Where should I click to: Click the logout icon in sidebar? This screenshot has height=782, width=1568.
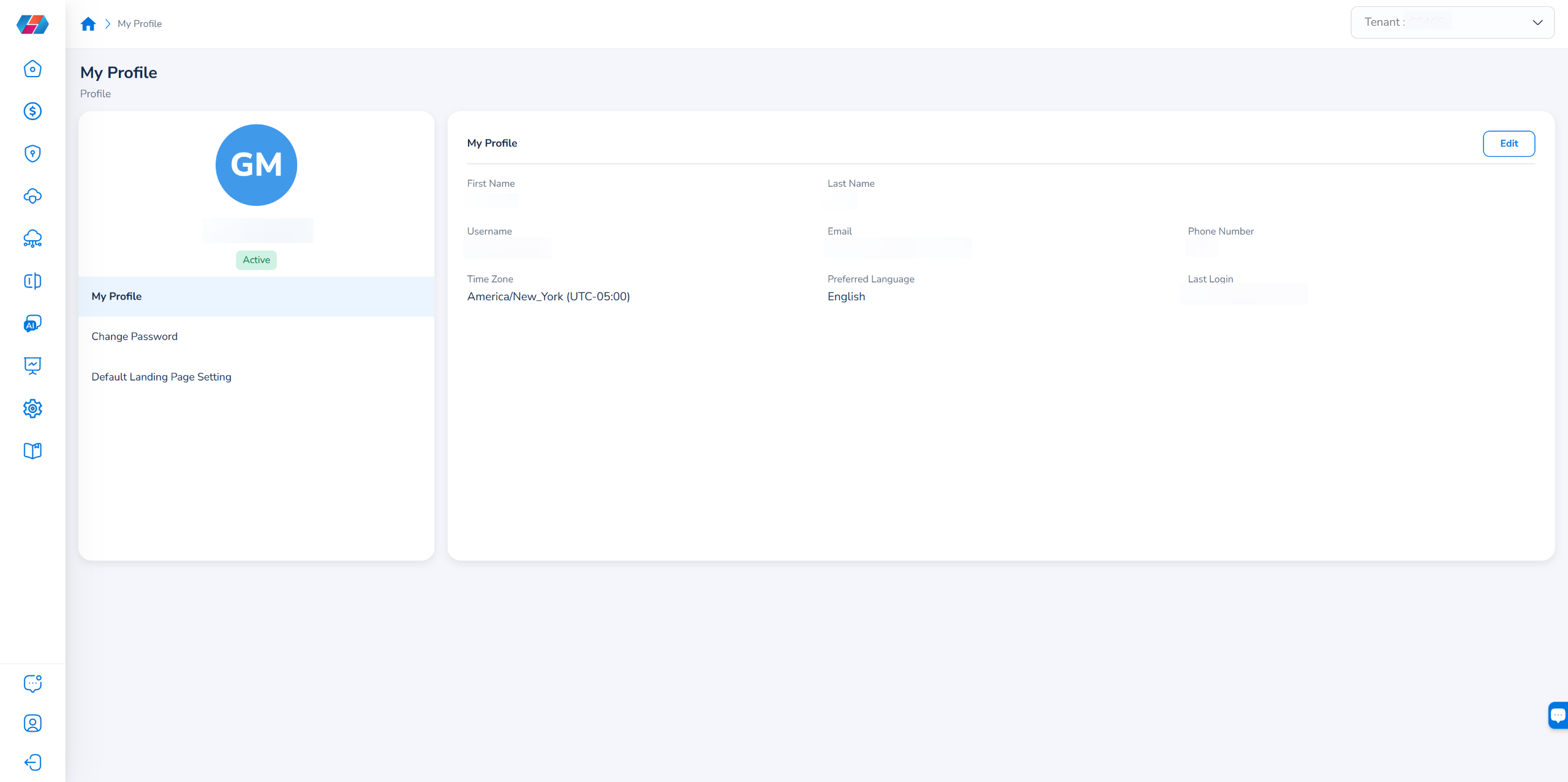pyautogui.click(x=32, y=762)
